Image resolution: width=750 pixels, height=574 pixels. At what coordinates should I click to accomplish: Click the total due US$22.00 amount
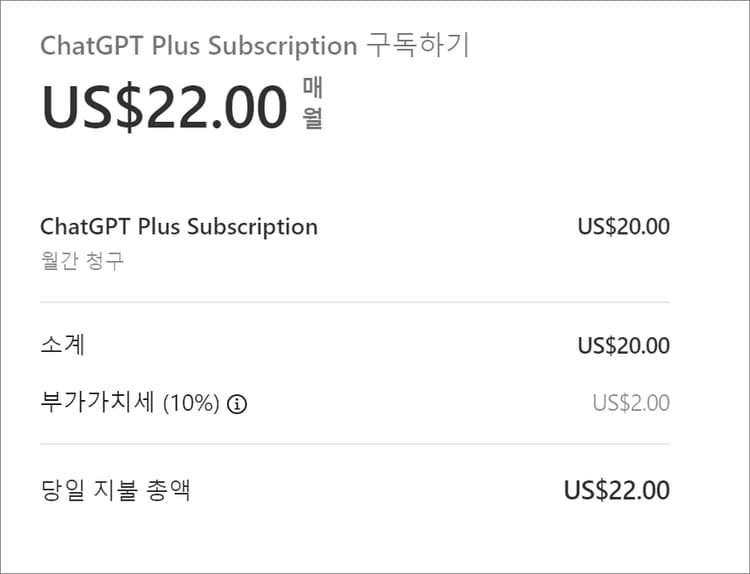[x=617, y=490]
